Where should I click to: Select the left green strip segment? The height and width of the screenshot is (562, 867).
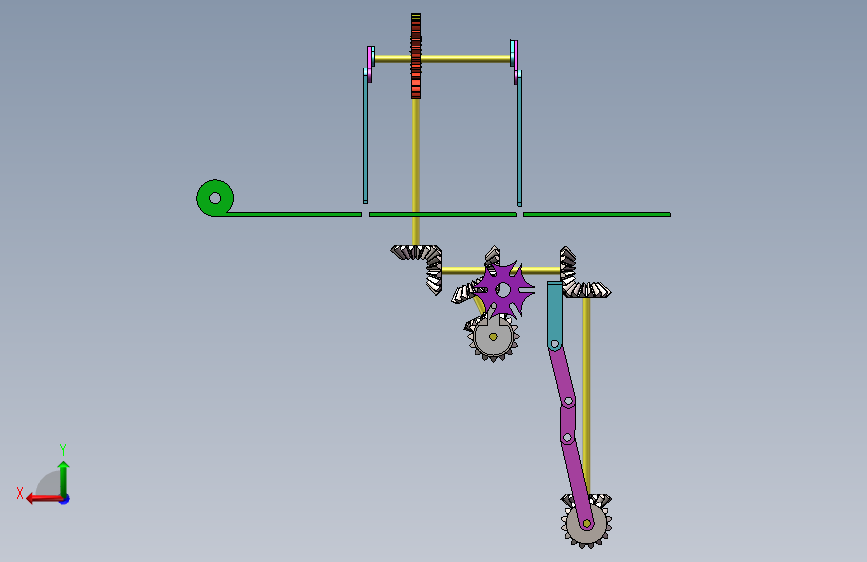point(293,215)
